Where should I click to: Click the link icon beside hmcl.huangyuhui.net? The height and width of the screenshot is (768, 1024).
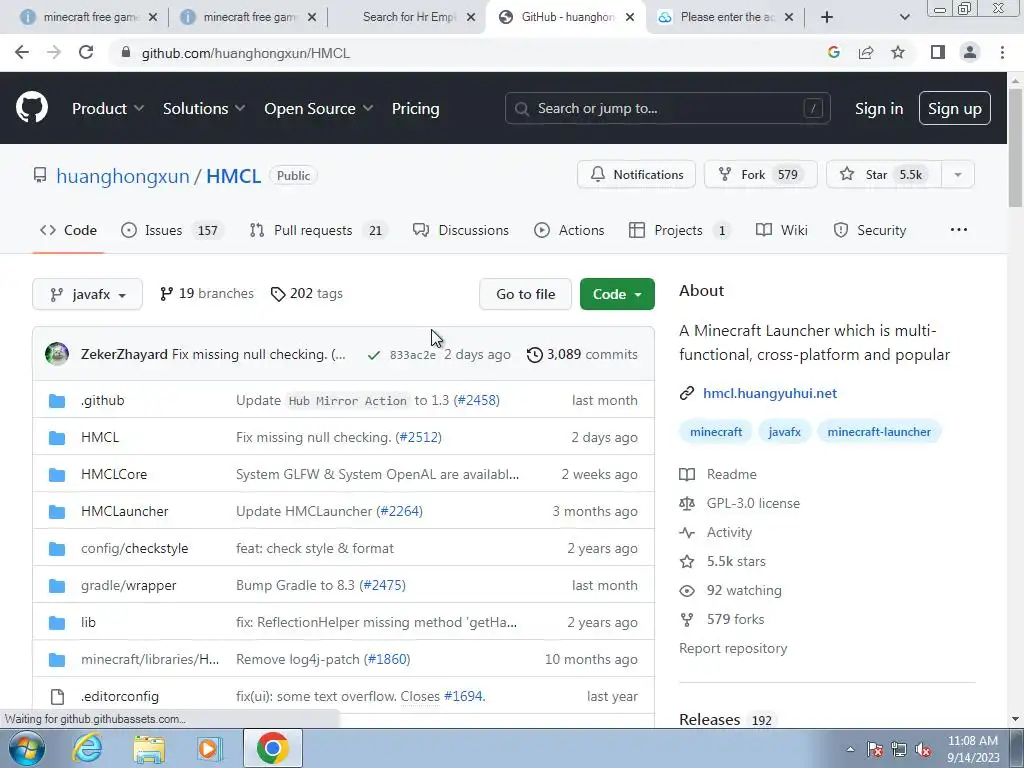coord(687,393)
